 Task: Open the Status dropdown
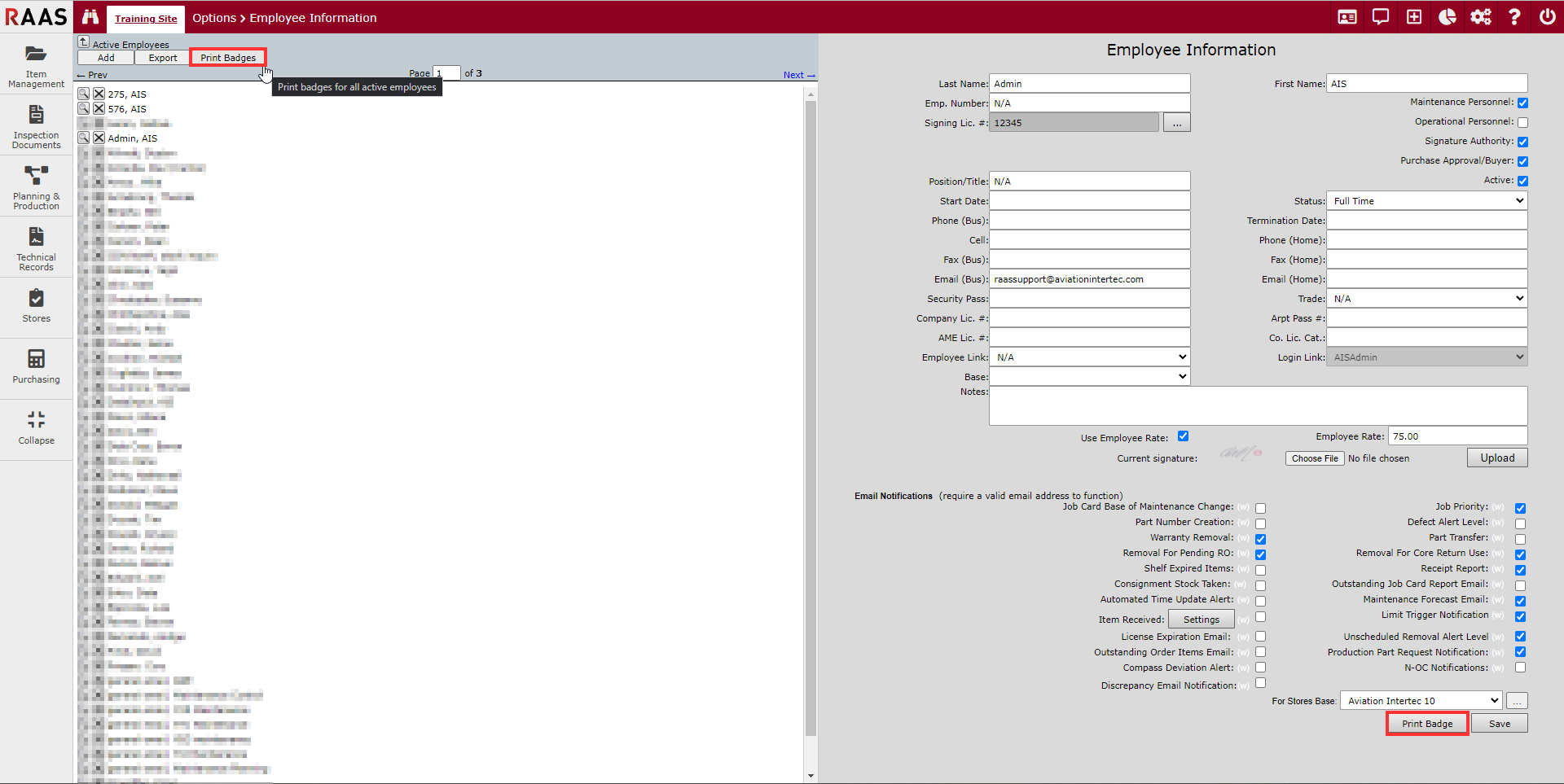(x=1426, y=201)
